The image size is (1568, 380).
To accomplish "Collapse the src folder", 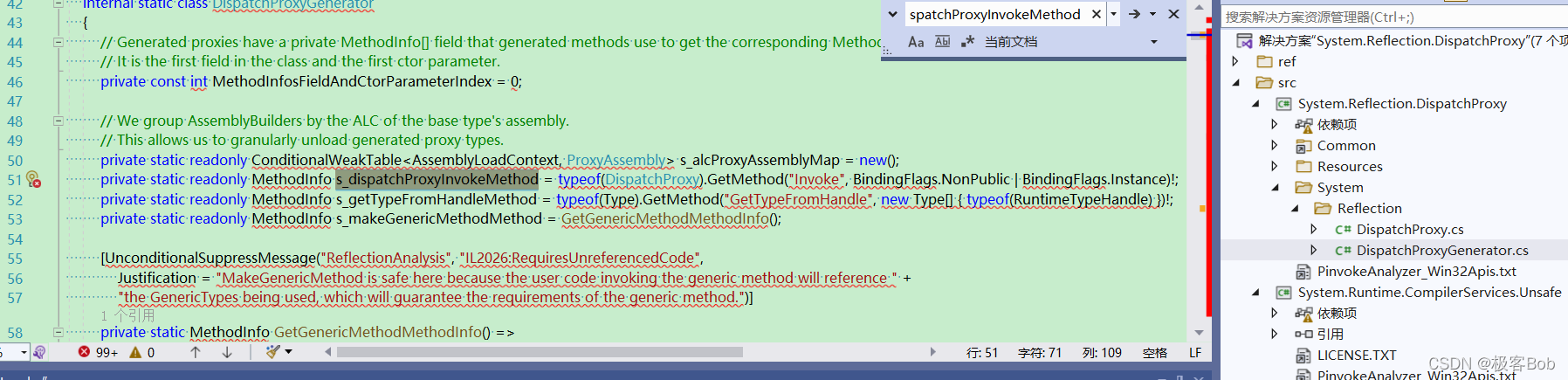I will pyautogui.click(x=1235, y=82).
